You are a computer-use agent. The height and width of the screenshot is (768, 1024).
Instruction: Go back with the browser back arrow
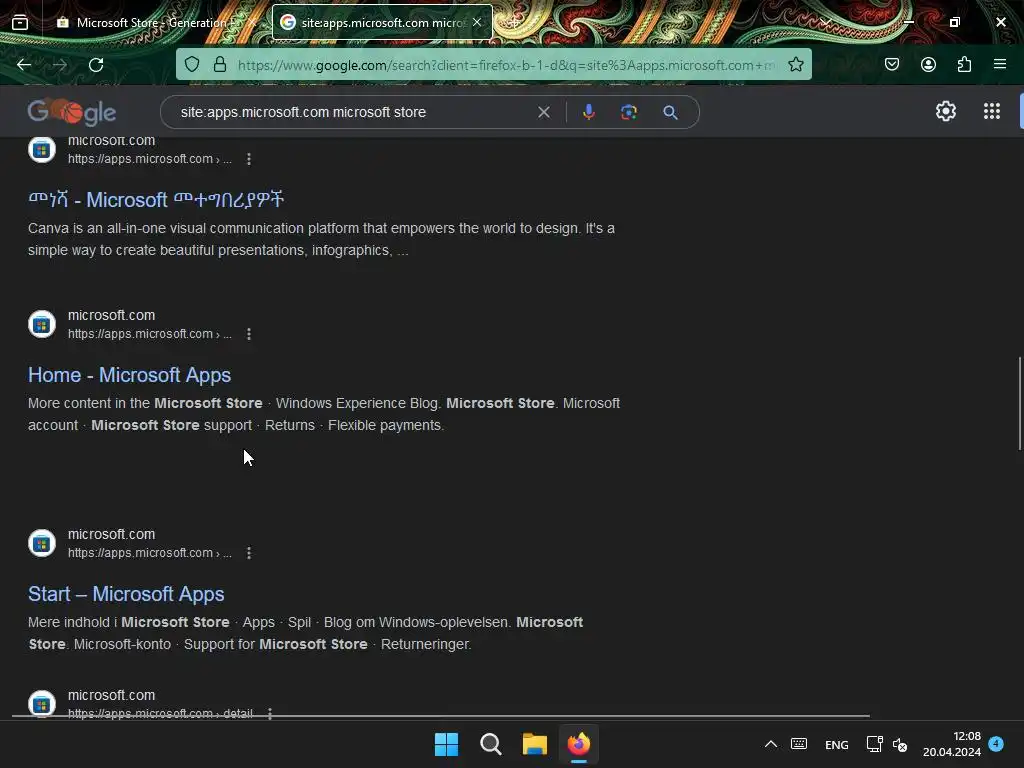[x=24, y=65]
